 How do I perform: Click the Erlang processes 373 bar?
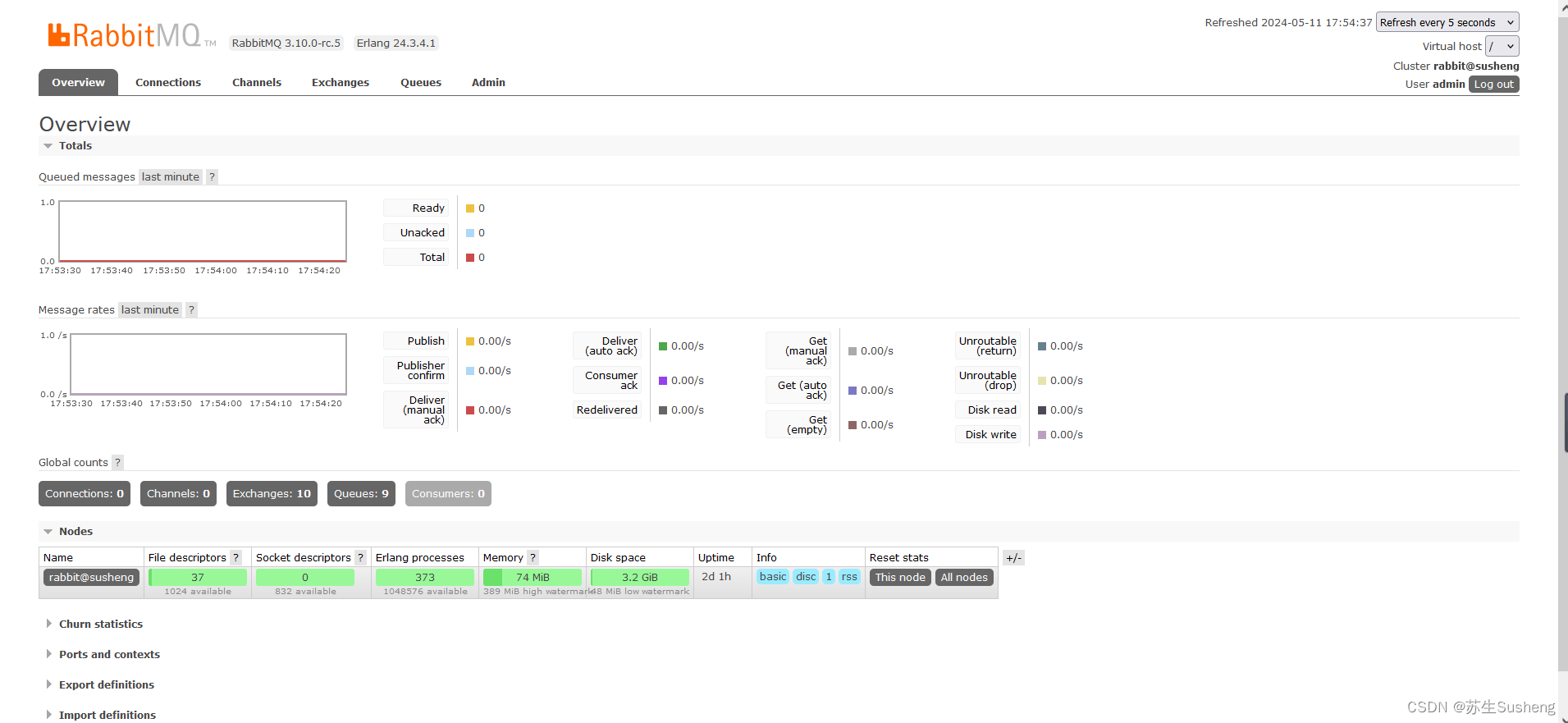point(425,577)
